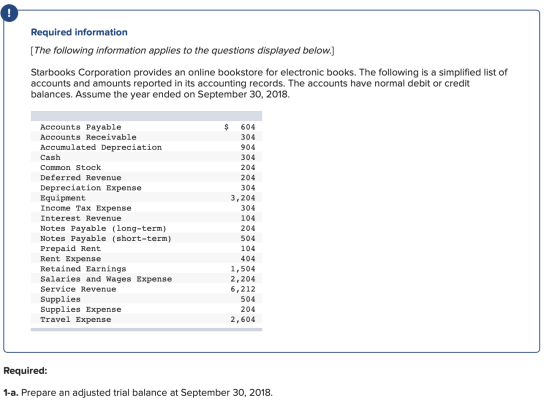This screenshot has height=411, width=560.
Task: Click the gray table header bar
Action: (x=146, y=116)
